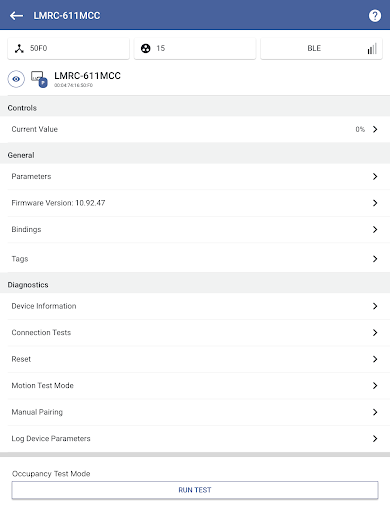Image resolution: width=390 pixels, height=512 pixels.
Task: Click the LMRC-611MCC device image icon
Action: pyautogui.click(x=39, y=79)
